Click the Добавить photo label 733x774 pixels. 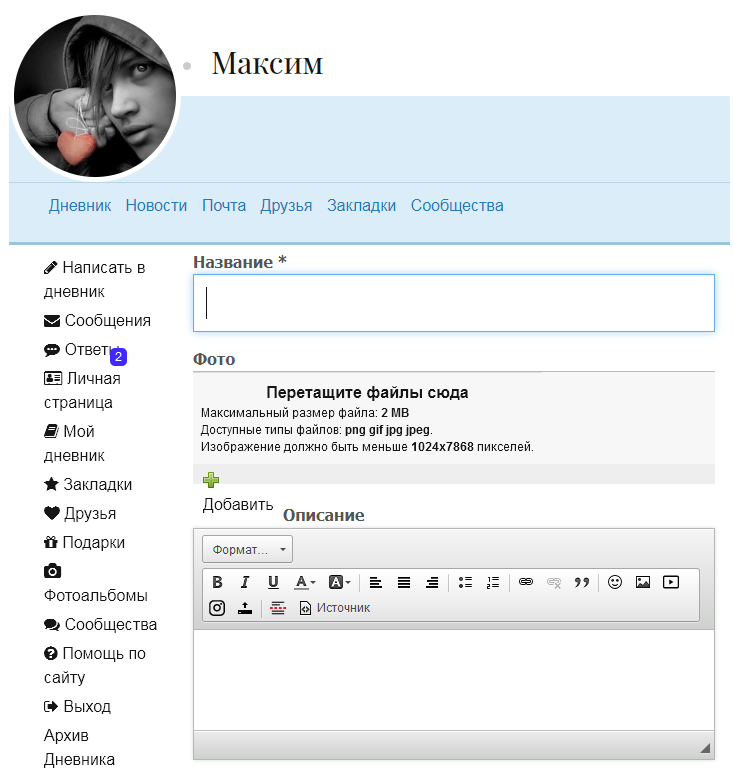[x=238, y=504]
